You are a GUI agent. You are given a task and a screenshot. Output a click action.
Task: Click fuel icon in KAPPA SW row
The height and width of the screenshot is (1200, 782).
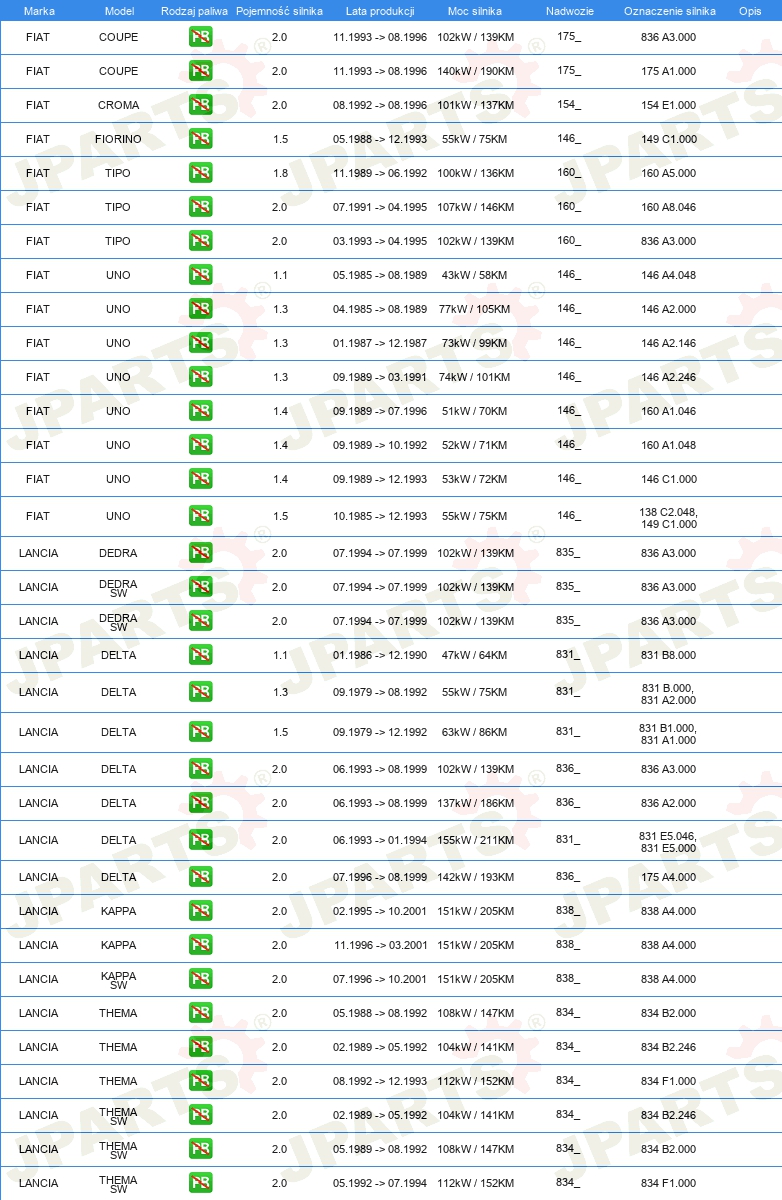200,979
